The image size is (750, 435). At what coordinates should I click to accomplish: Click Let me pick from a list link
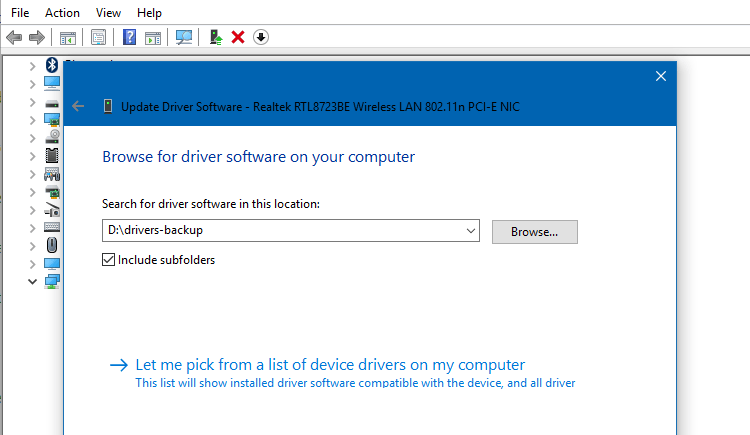[329, 365]
